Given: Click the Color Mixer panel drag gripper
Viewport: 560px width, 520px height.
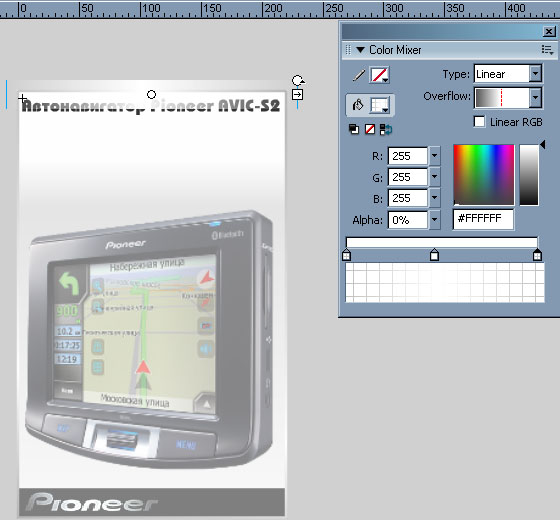Looking at the screenshot, I should tap(348, 50).
